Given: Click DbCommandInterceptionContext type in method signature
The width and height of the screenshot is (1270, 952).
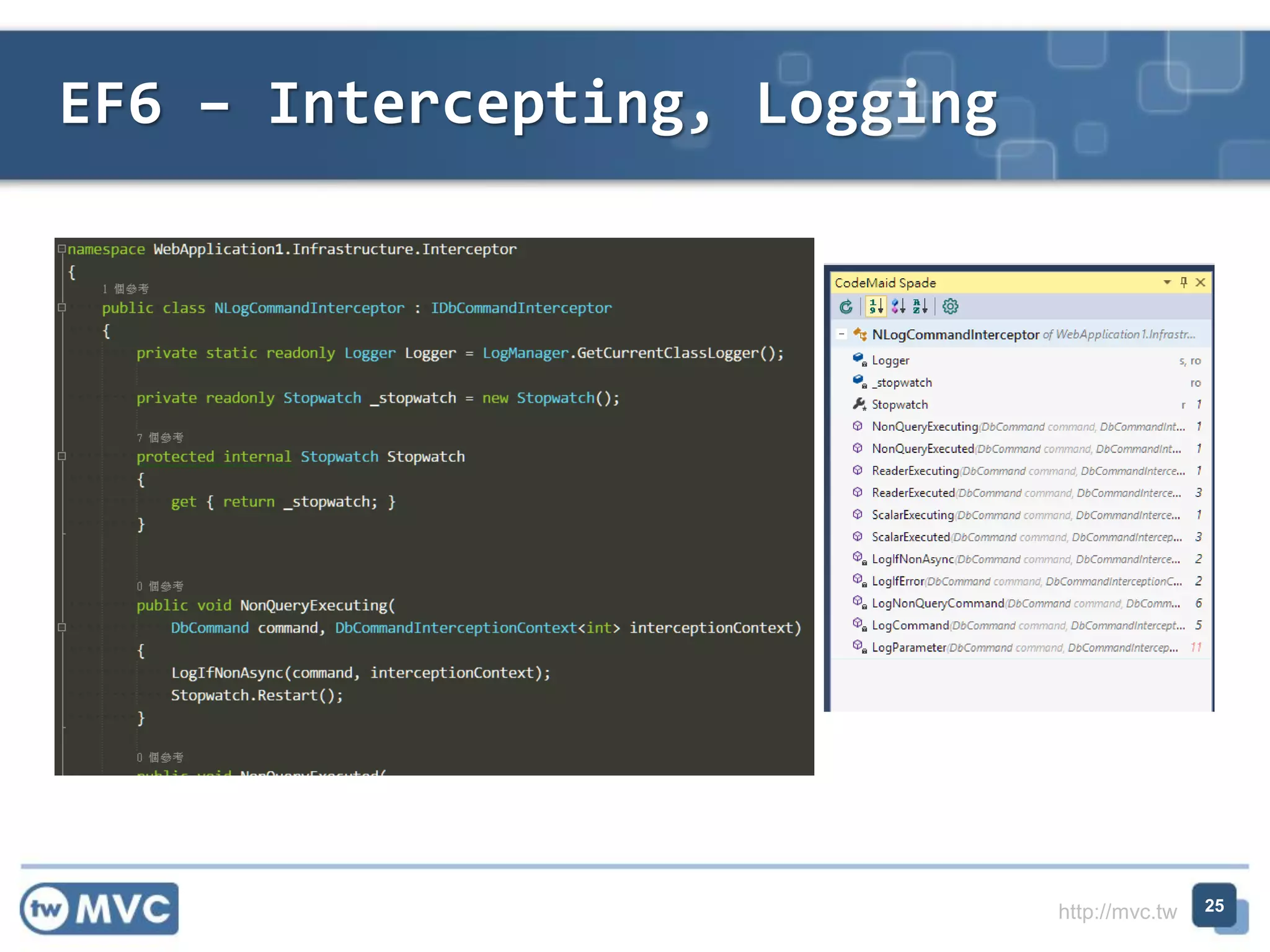Looking at the screenshot, I should coord(456,628).
